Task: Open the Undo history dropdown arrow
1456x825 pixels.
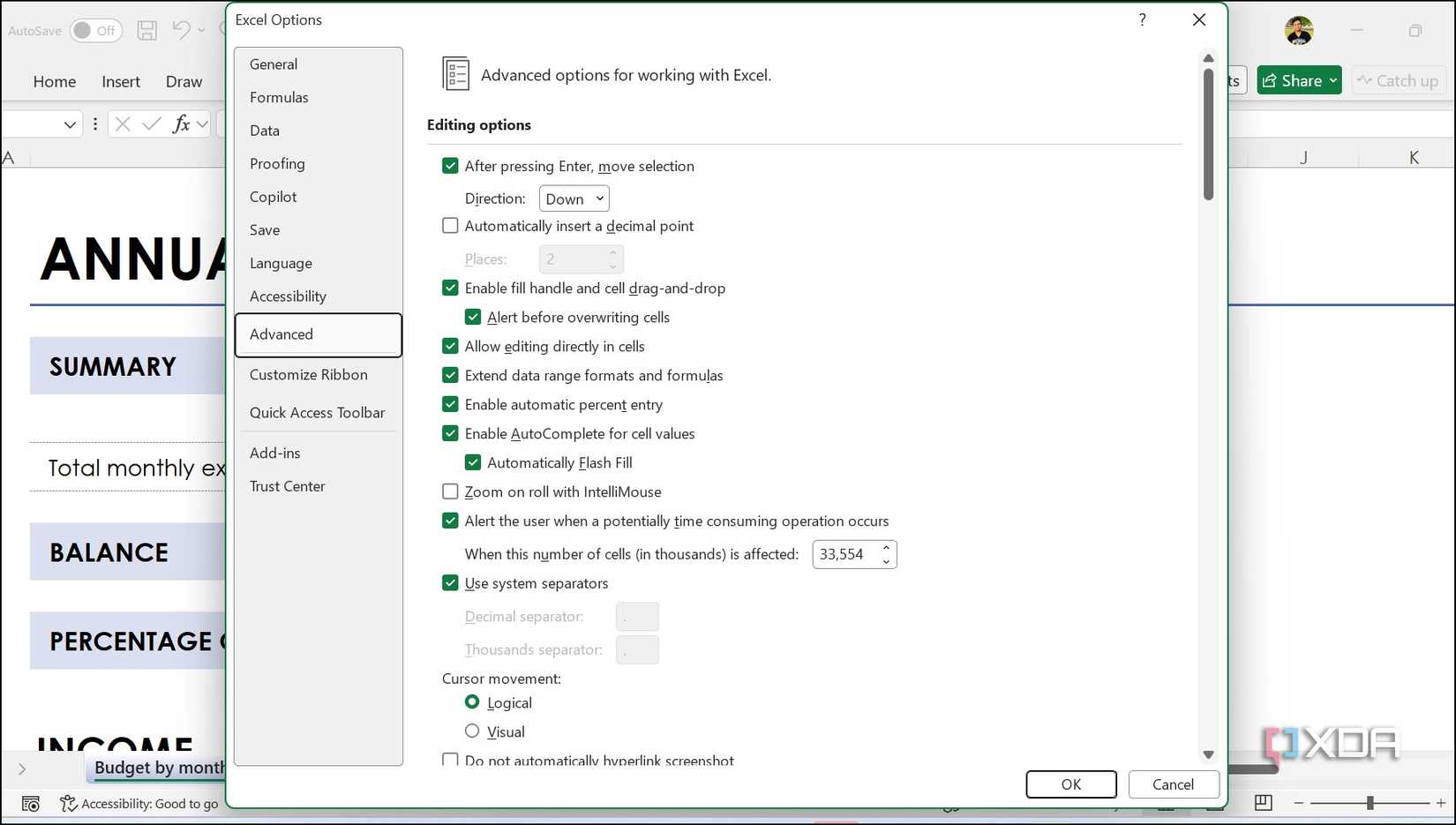Action: tap(201, 30)
